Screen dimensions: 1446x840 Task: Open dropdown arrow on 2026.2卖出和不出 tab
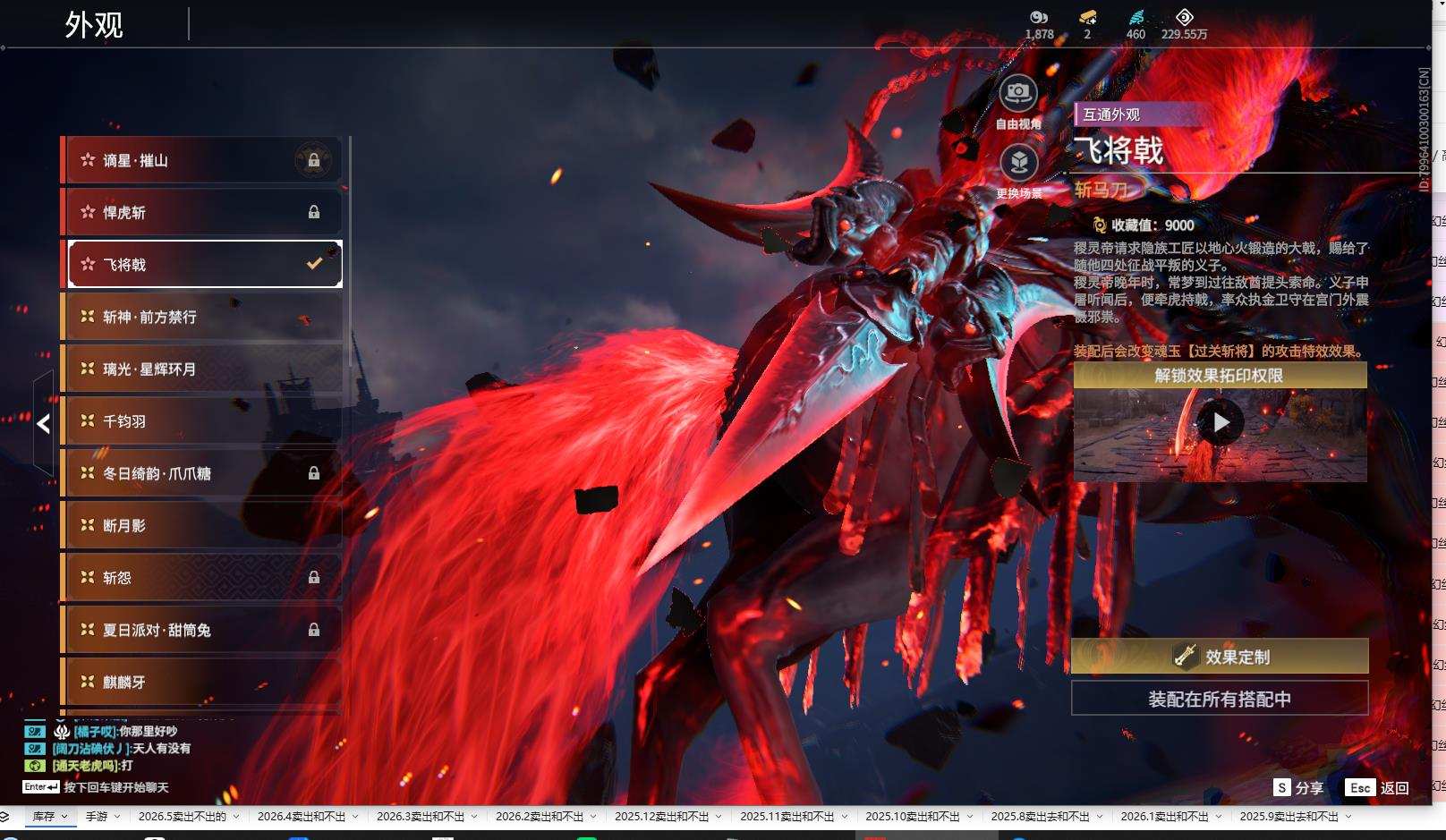(x=593, y=817)
